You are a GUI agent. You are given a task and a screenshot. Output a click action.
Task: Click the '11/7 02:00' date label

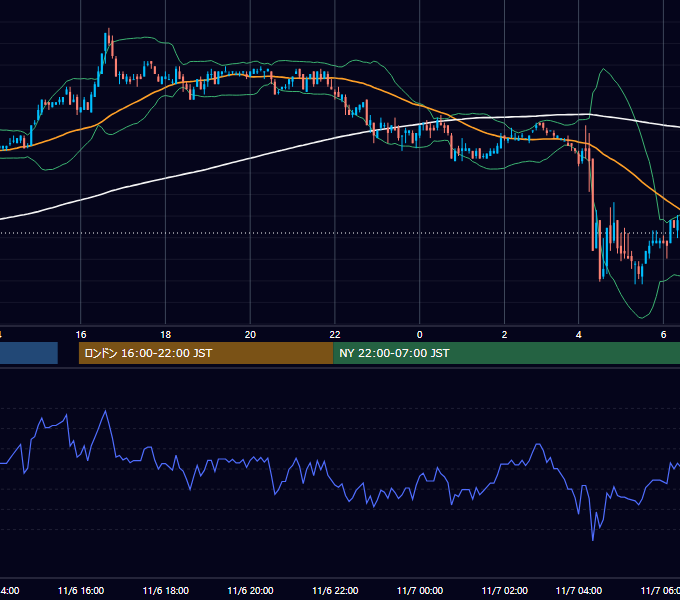tap(505, 590)
